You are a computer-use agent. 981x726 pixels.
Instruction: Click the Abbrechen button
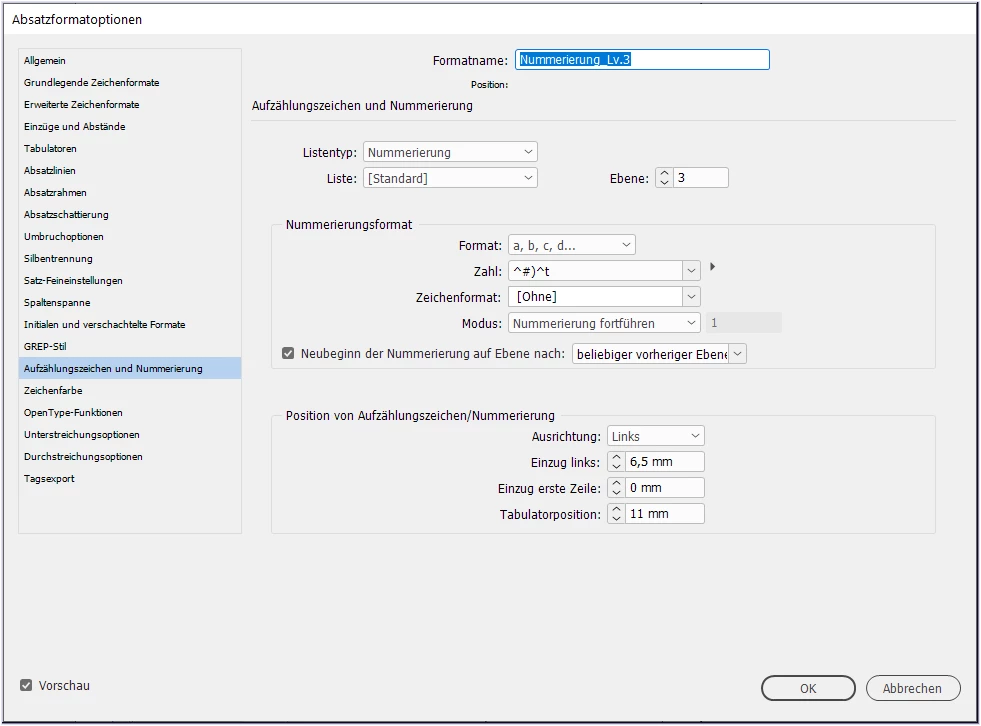913,688
